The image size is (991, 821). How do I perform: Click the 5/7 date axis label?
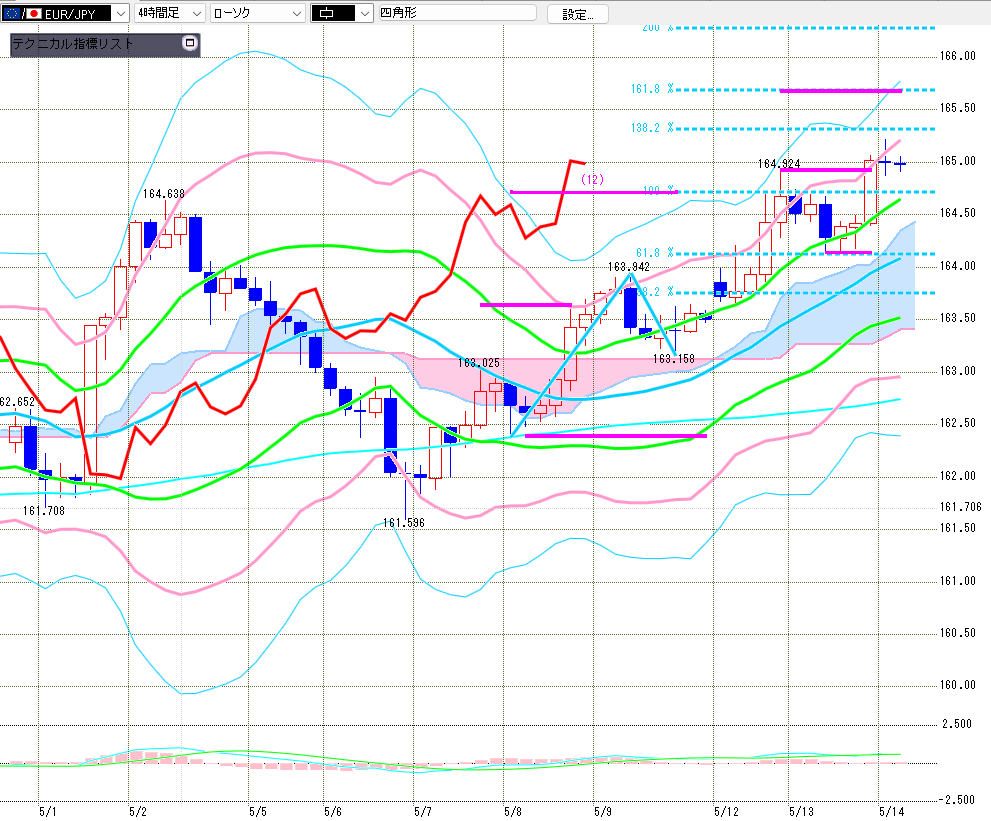(x=423, y=812)
